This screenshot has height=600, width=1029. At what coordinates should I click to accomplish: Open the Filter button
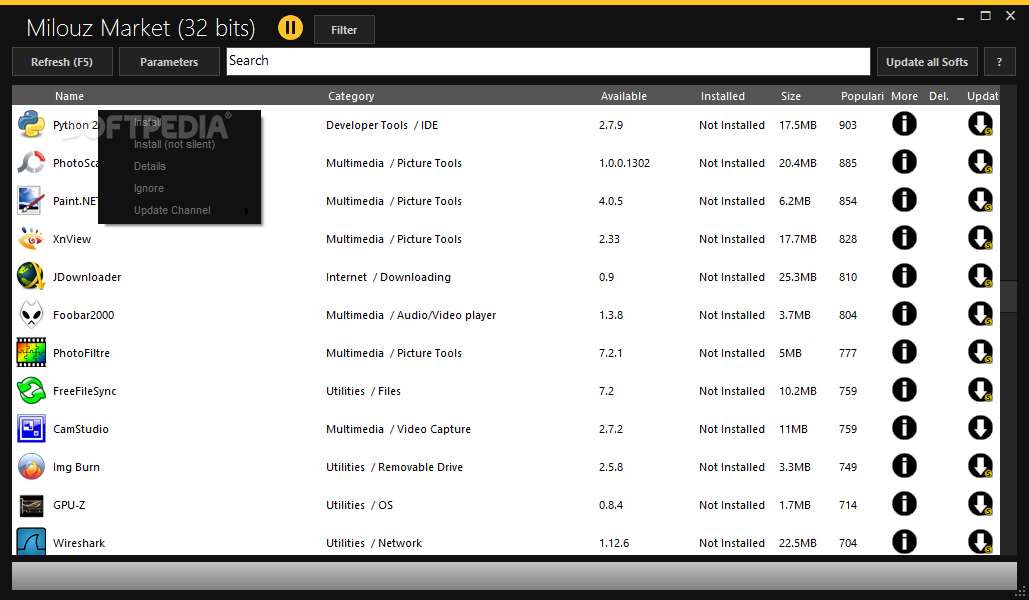(x=344, y=30)
